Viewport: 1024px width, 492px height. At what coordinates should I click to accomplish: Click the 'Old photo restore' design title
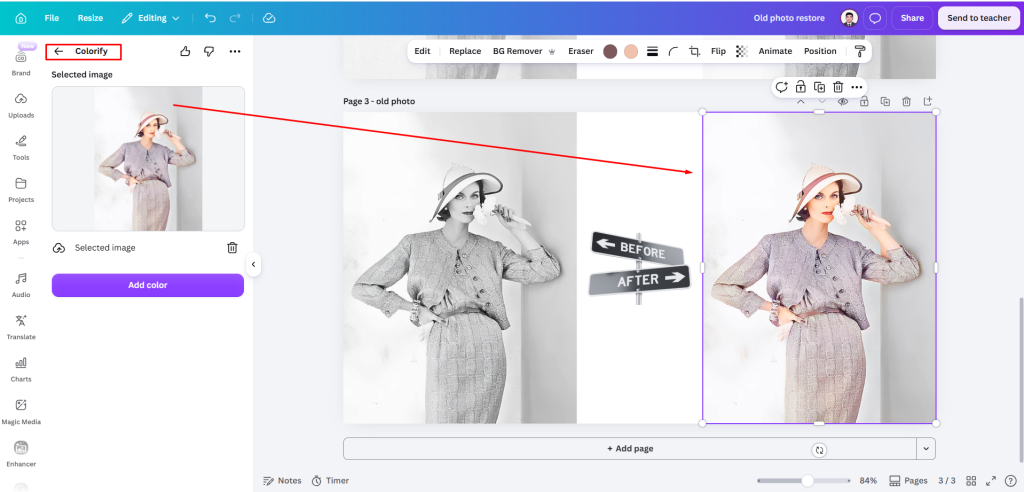(789, 18)
